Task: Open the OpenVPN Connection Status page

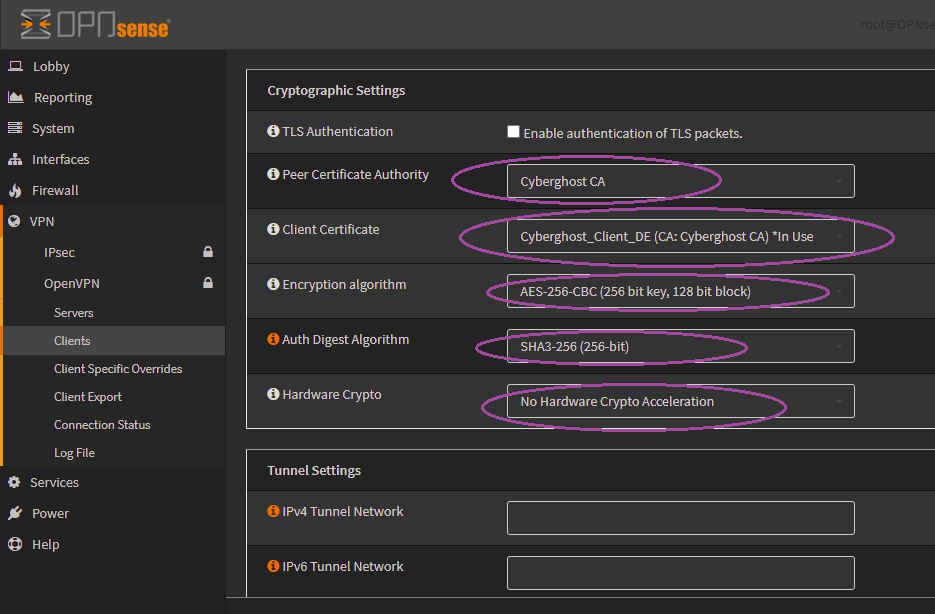Action: pos(102,425)
